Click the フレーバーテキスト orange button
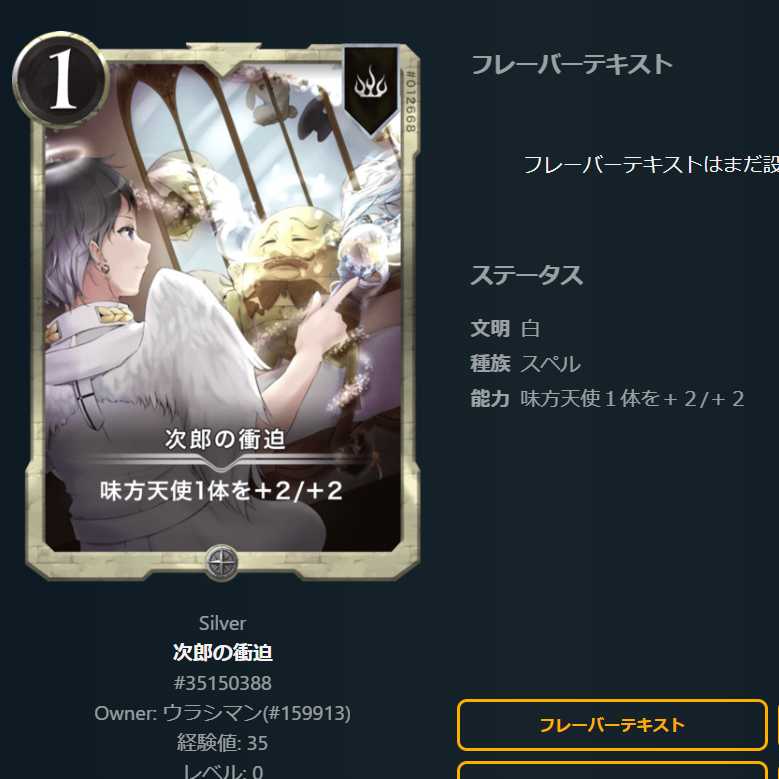The width and height of the screenshot is (779, 779). [612, 725]
